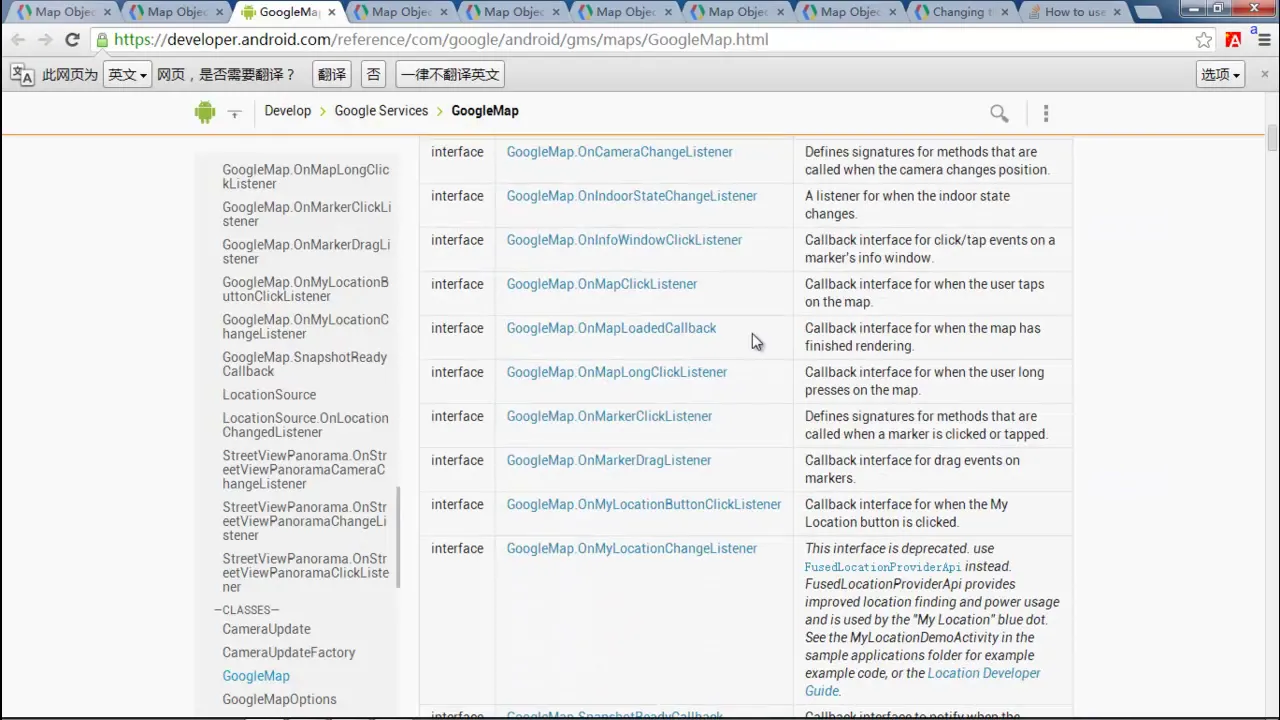Open GoogleMap.OnMarkerDragListener in the sidebar
The height and width of the screenshot is (720, 1280).
[x=306, y=252]
